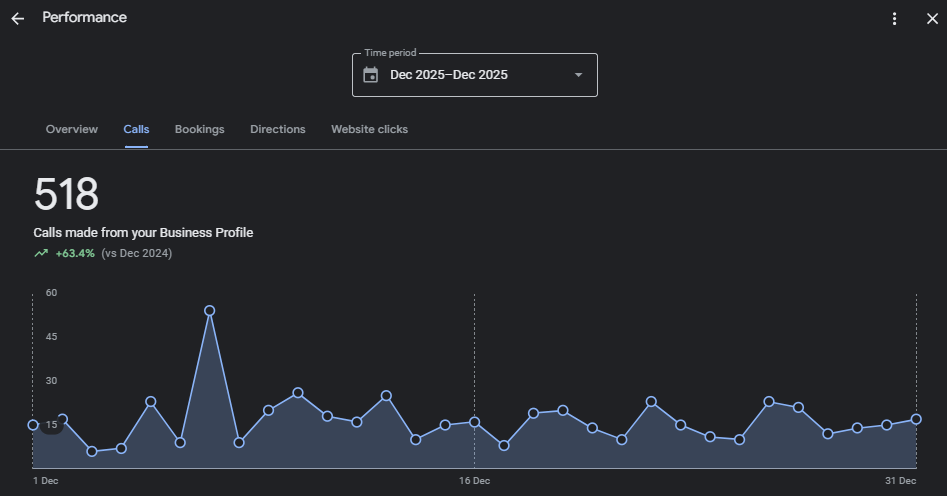Switch to the Overview tab
Image resolution: width=947 pixels, height=496 pixels.
click(72, 129)
